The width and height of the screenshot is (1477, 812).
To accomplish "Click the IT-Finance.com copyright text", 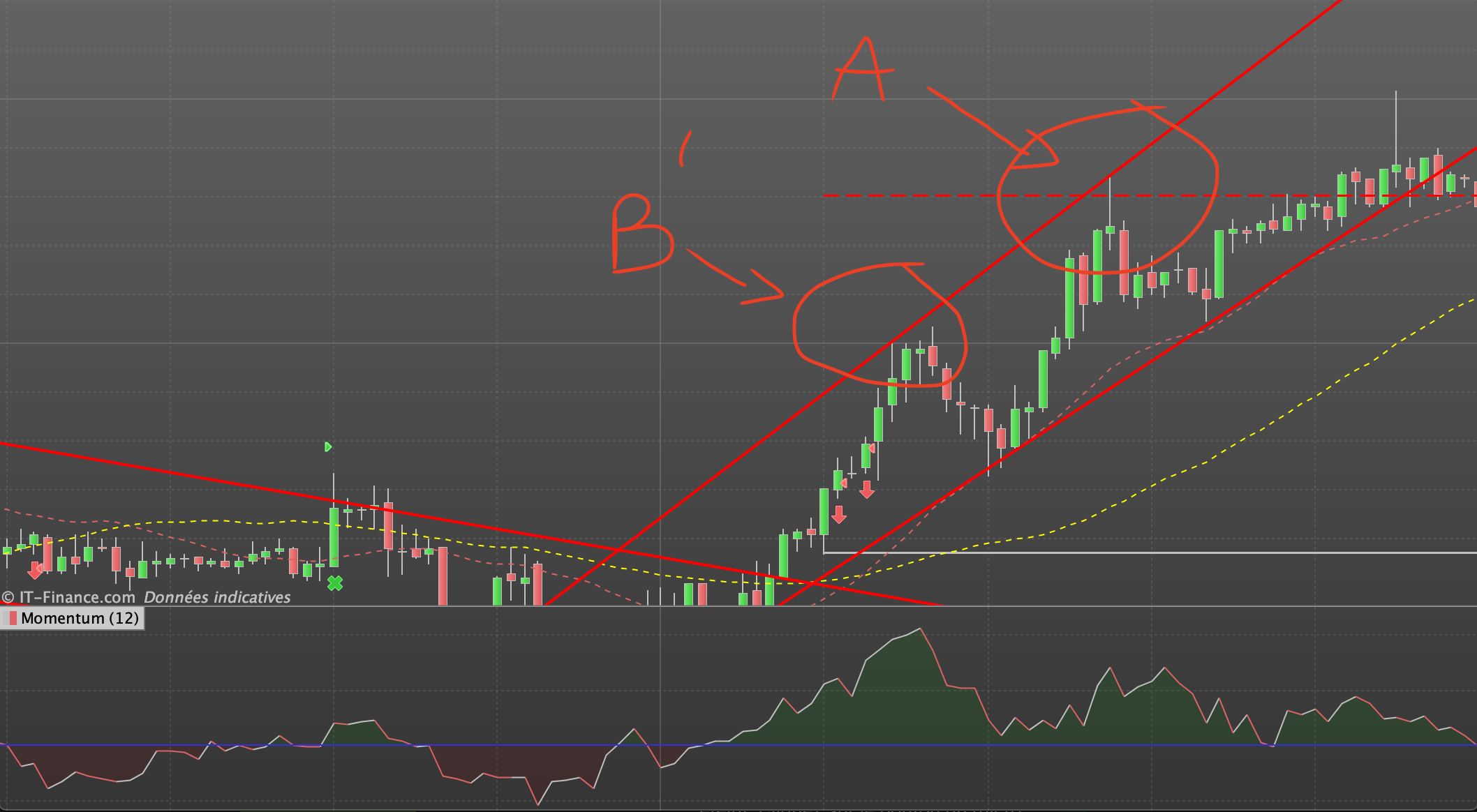I will point(77,597).
